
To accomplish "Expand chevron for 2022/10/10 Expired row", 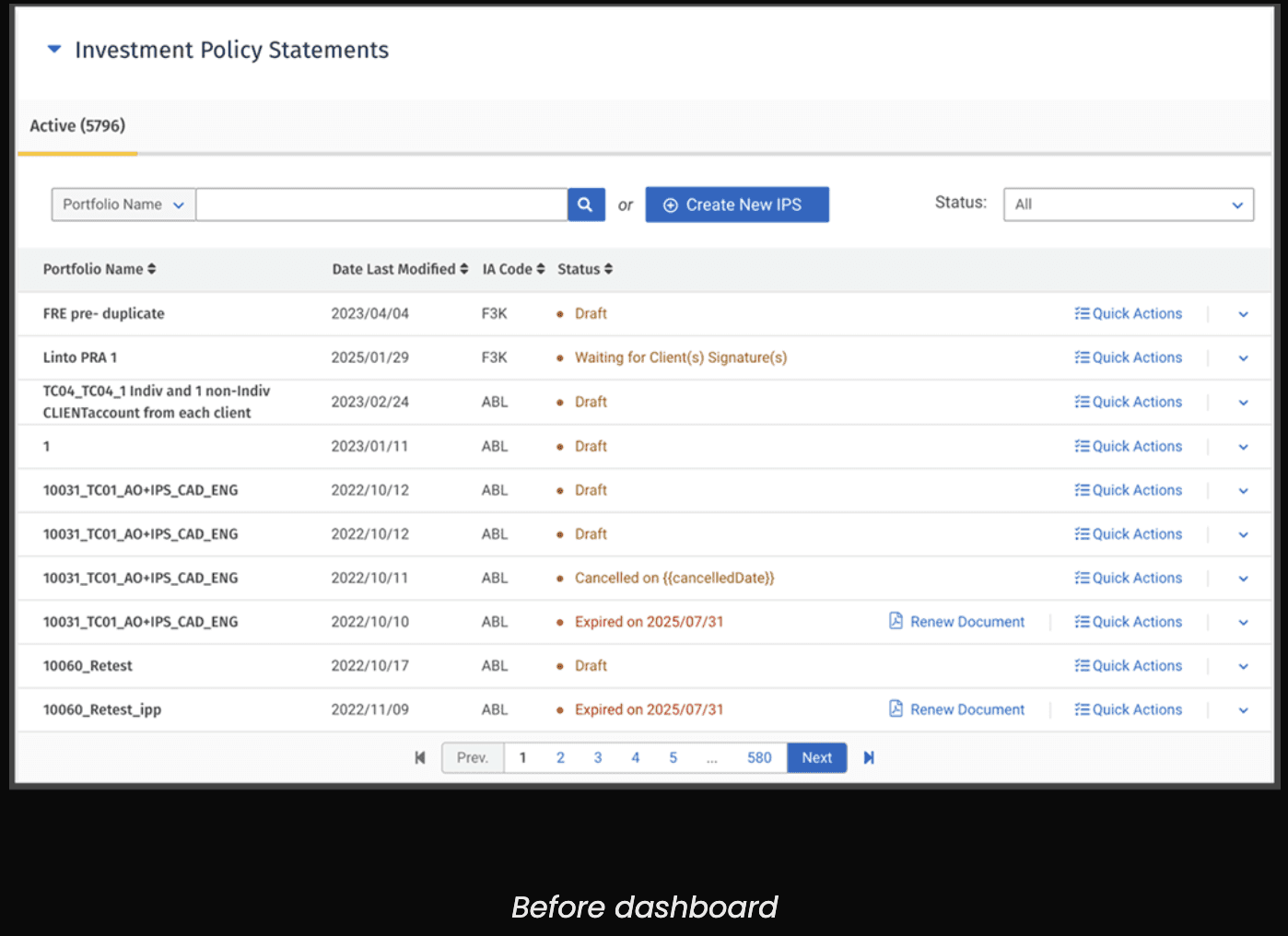I will coord(1243,623).
